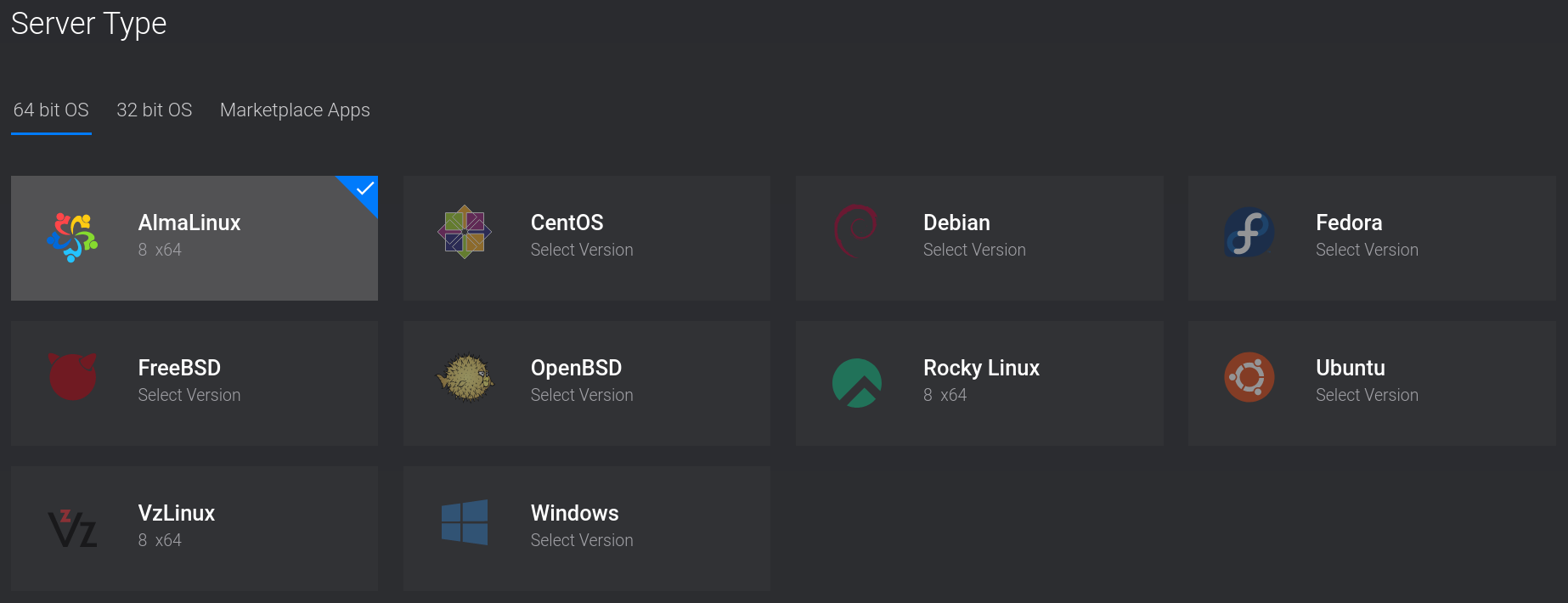Open OpenBSD Select Version dropdown
The image size is (1568, 603).
coord(582,395)
